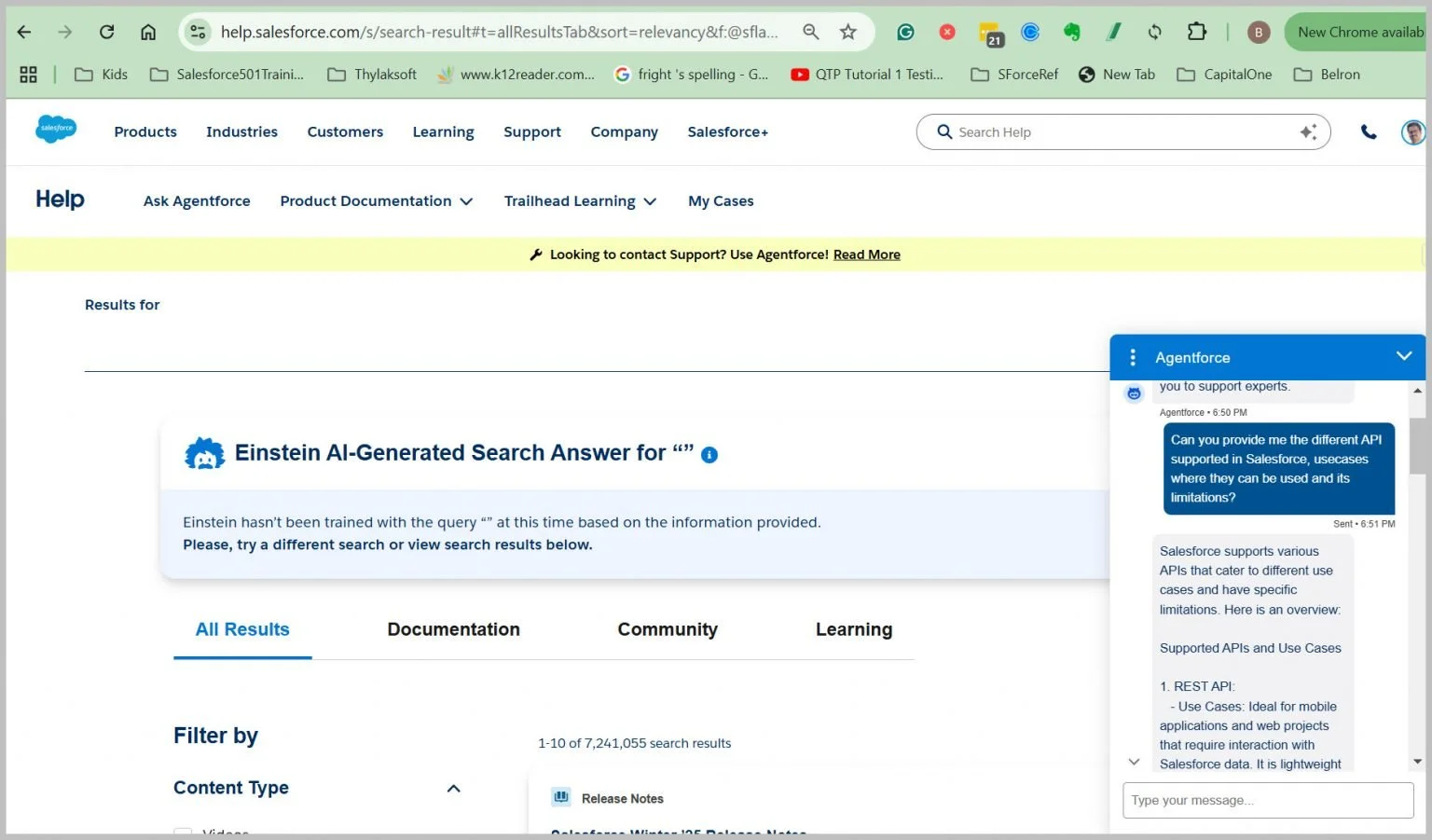
Task: Click the blue circular extension icon
Action: (1030, 32)
